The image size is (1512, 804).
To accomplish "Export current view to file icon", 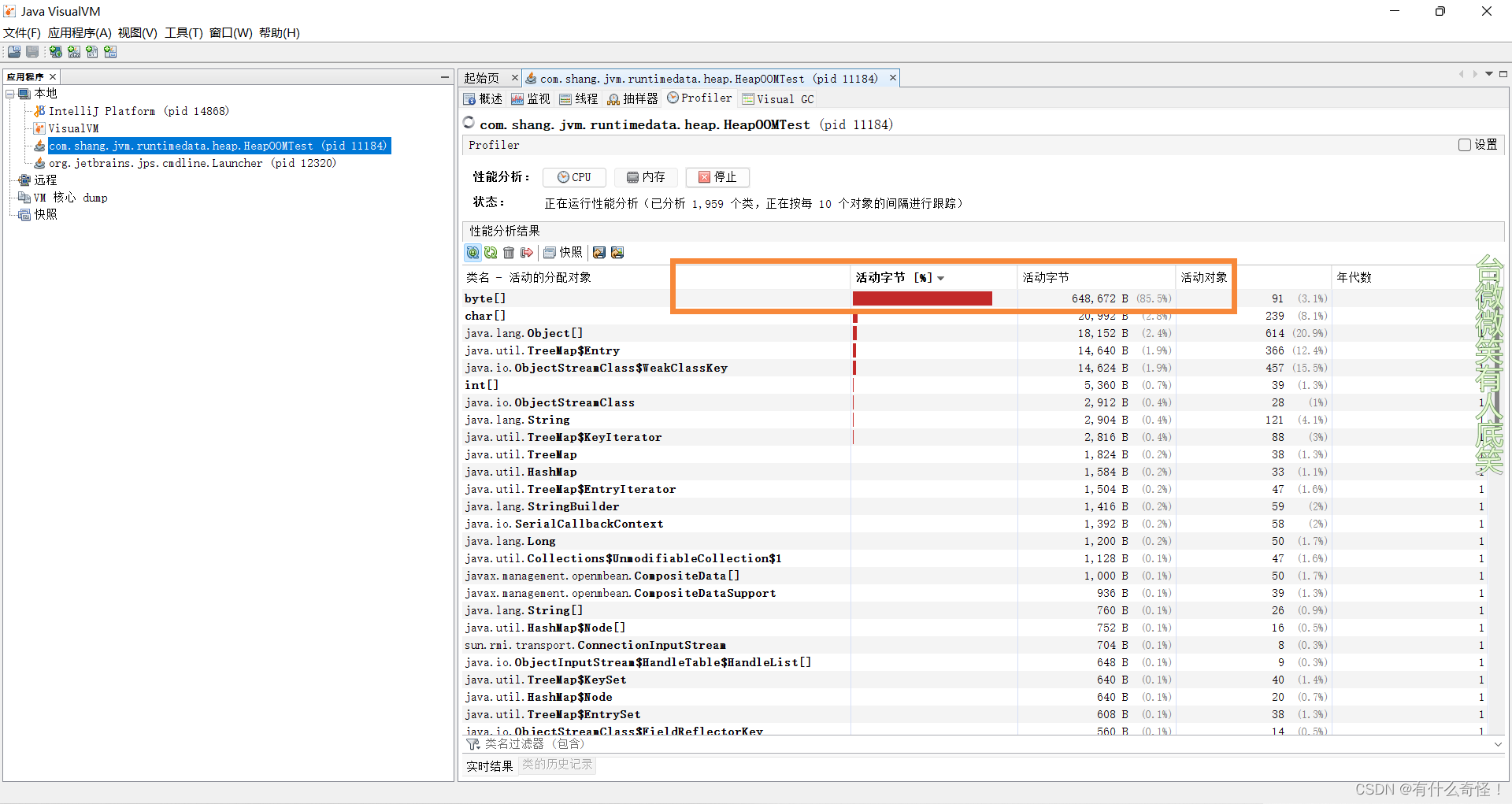I will [x=599, y=253].
